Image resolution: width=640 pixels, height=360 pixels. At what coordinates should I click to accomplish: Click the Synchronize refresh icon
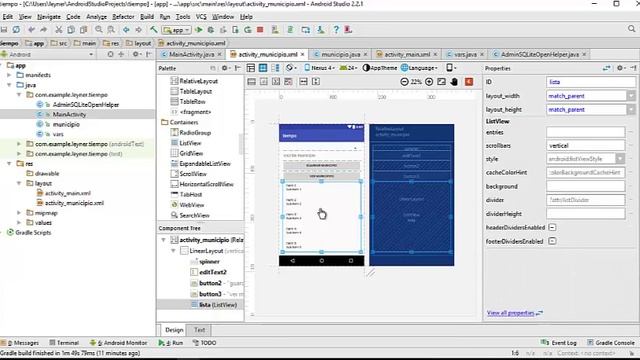[16, 30]
